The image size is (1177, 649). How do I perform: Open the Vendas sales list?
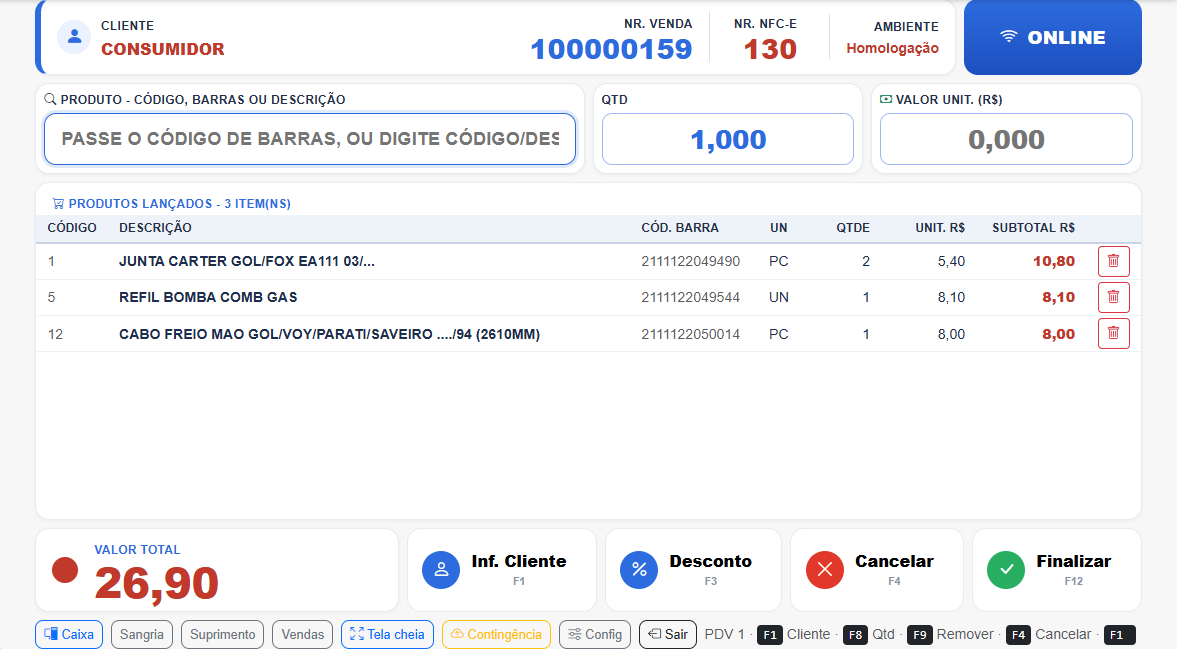click(x=303, y=634)
